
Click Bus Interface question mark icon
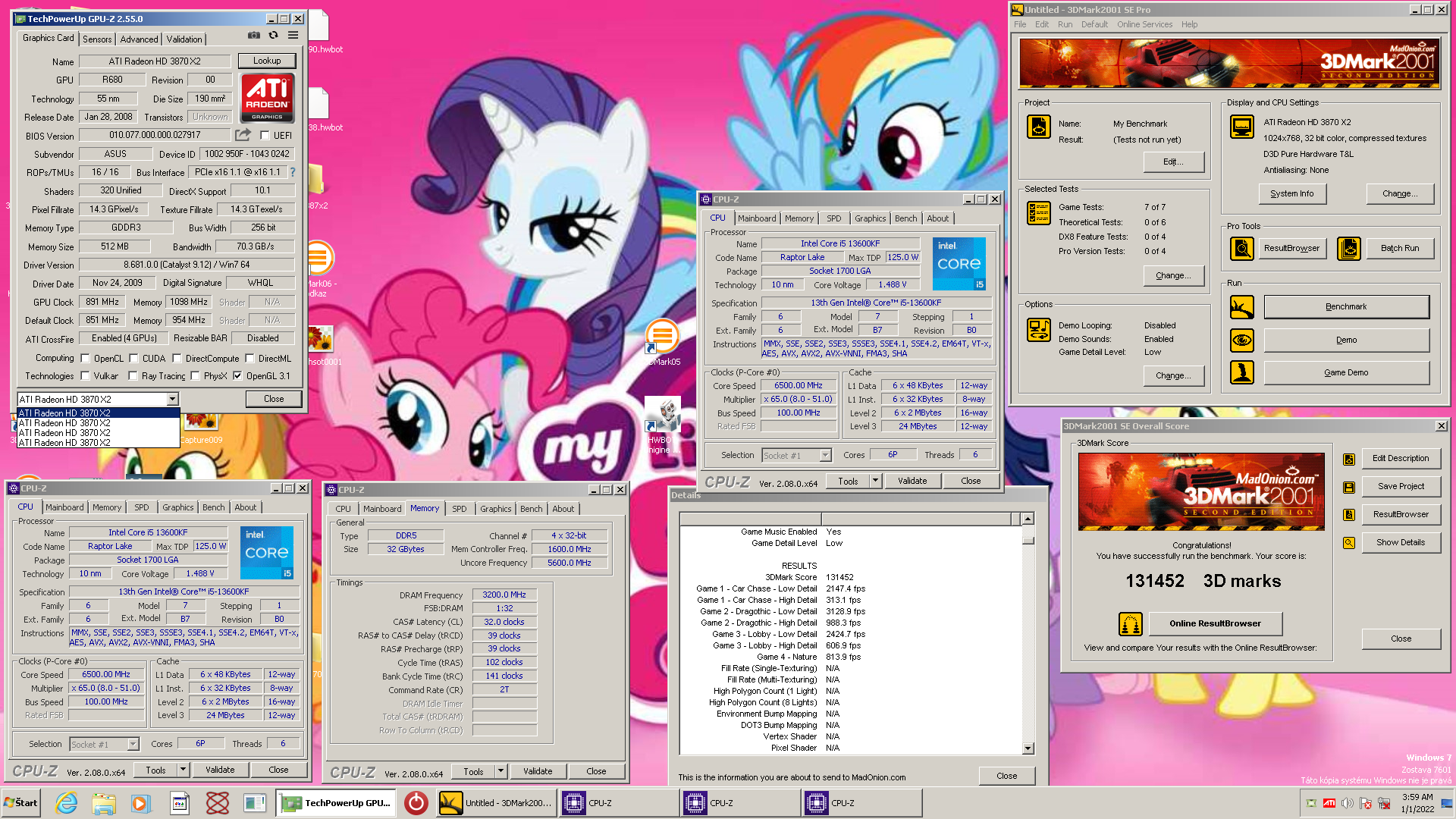point(293,172)
